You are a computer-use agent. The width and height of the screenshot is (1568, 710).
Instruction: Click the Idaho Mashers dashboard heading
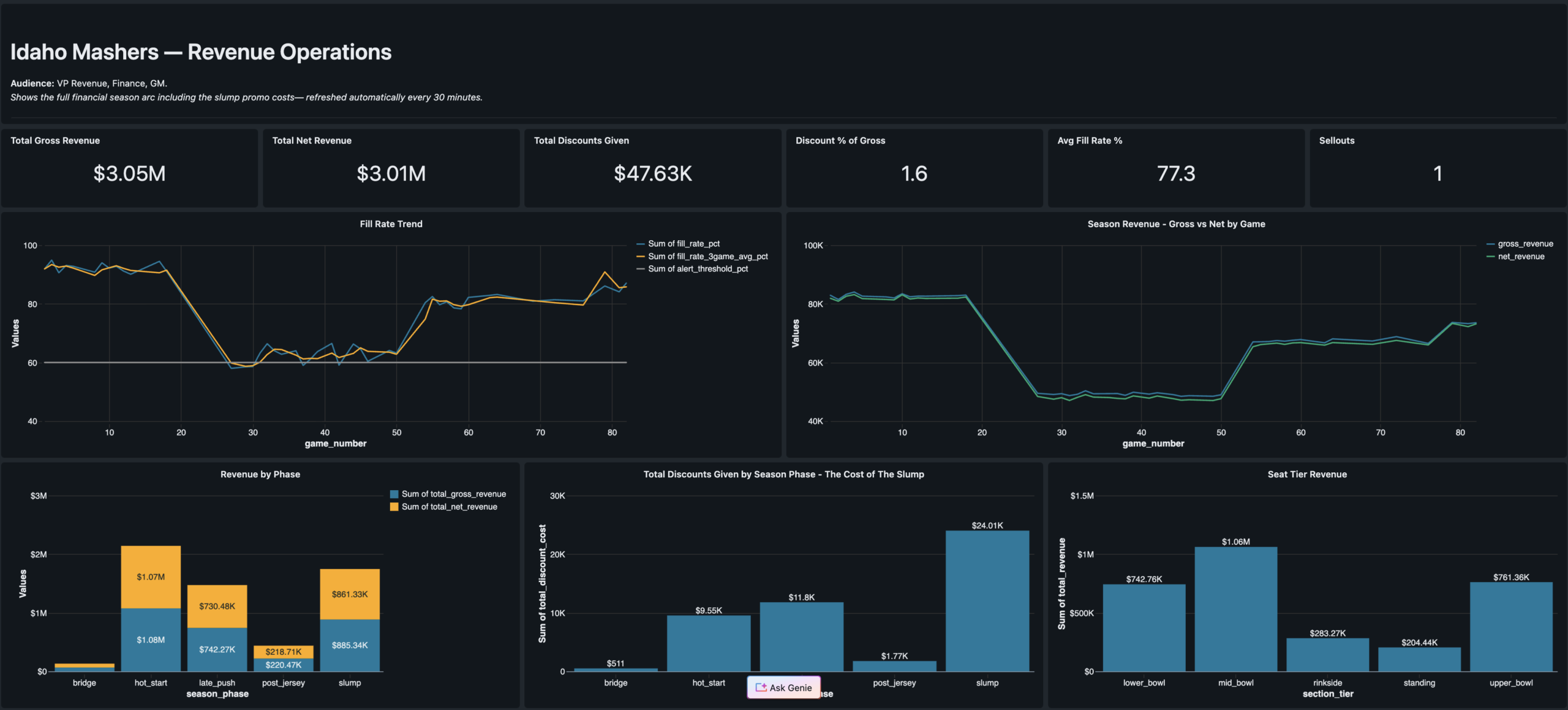coord(201,52)
